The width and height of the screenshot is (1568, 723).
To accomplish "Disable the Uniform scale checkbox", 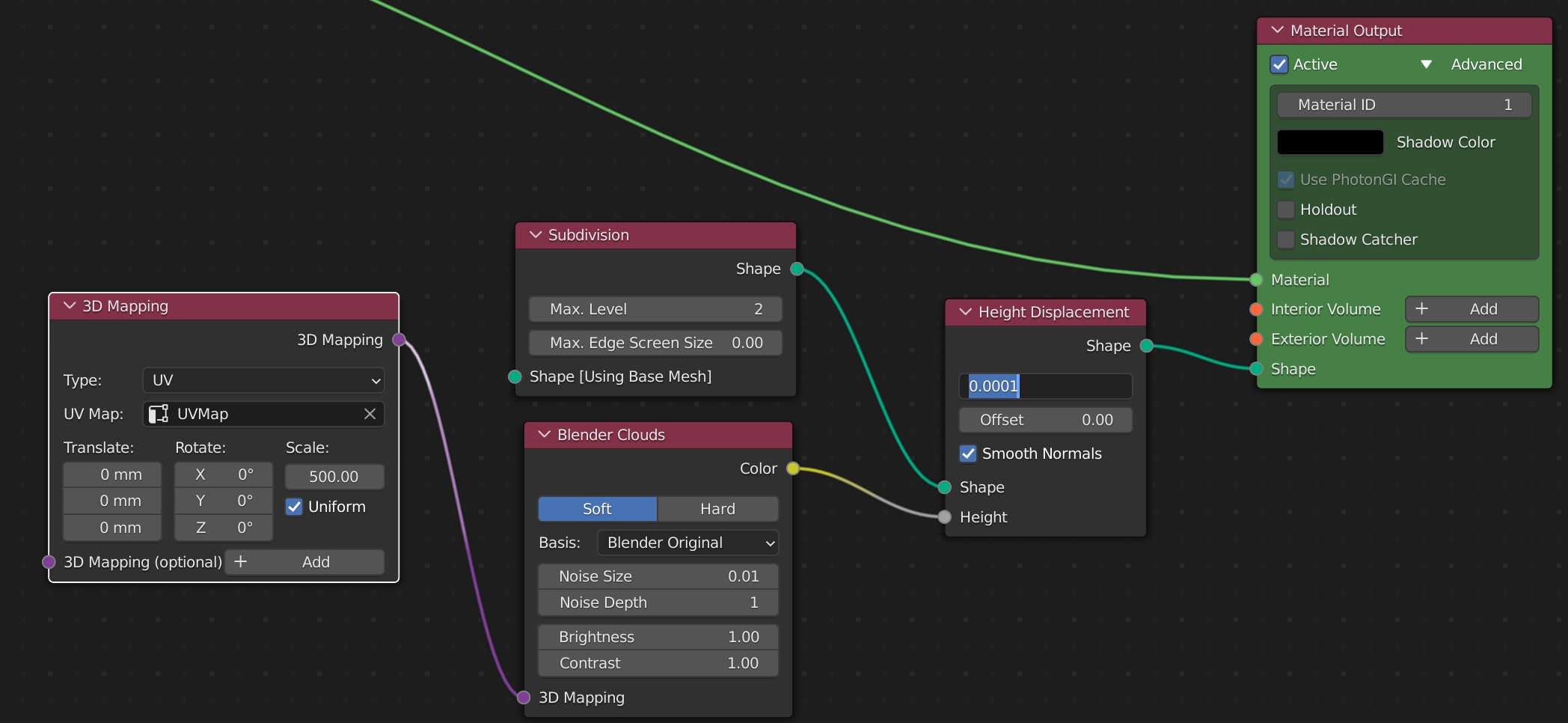I will [295, 507].
